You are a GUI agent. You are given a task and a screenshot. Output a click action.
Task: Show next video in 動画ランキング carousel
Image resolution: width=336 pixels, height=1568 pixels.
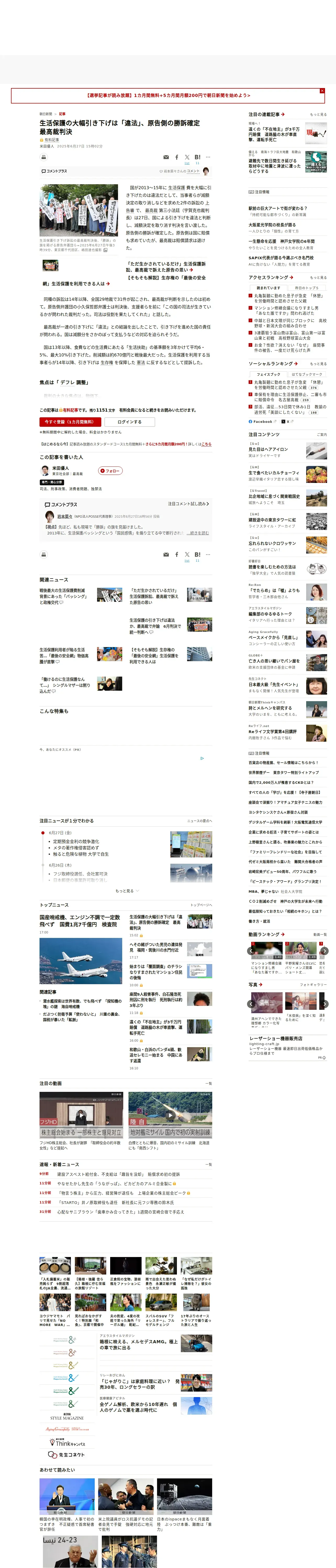(x=324, y=950)
